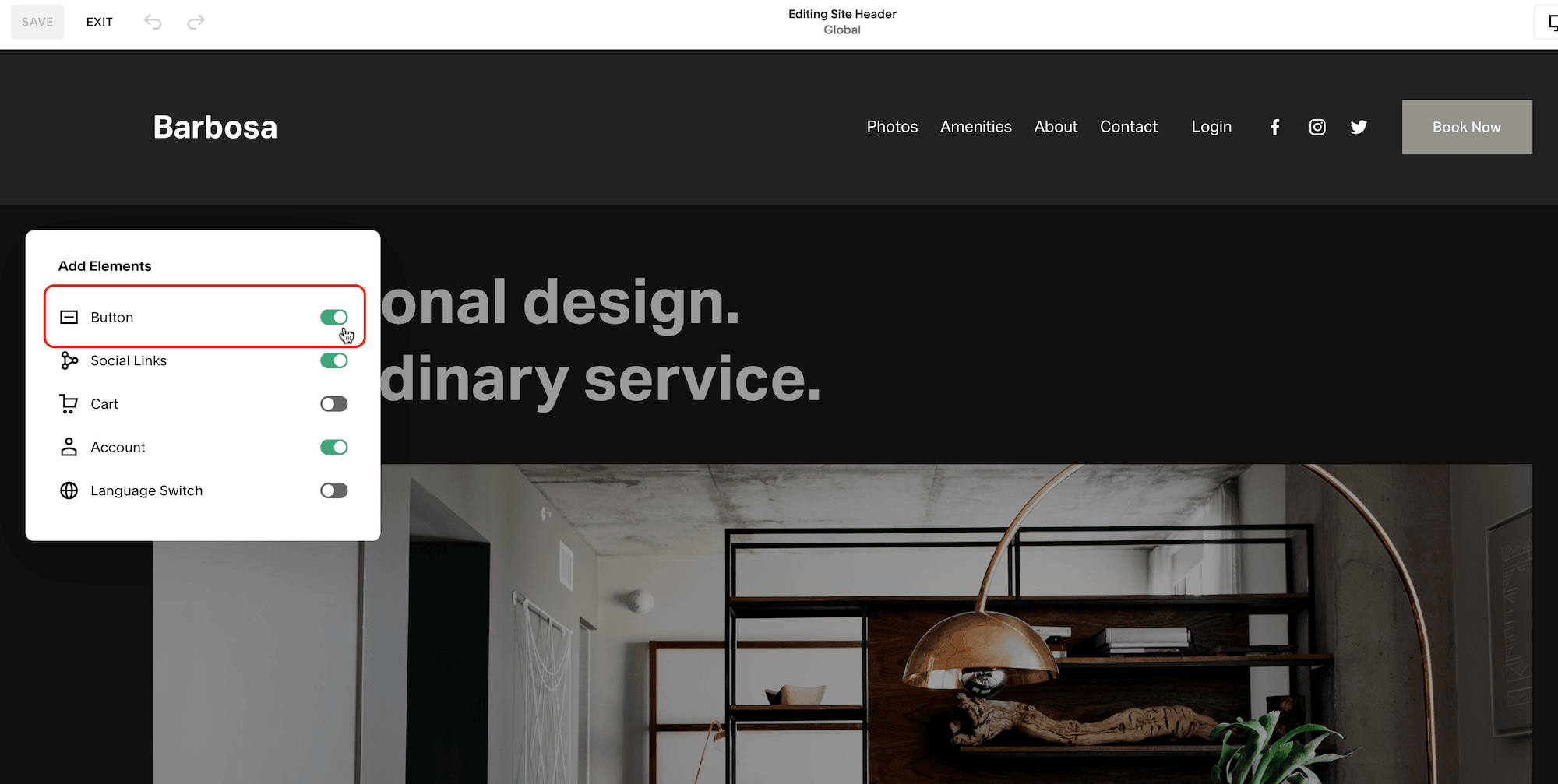
Task: Enable the Cart toggle
Action: 333,403
